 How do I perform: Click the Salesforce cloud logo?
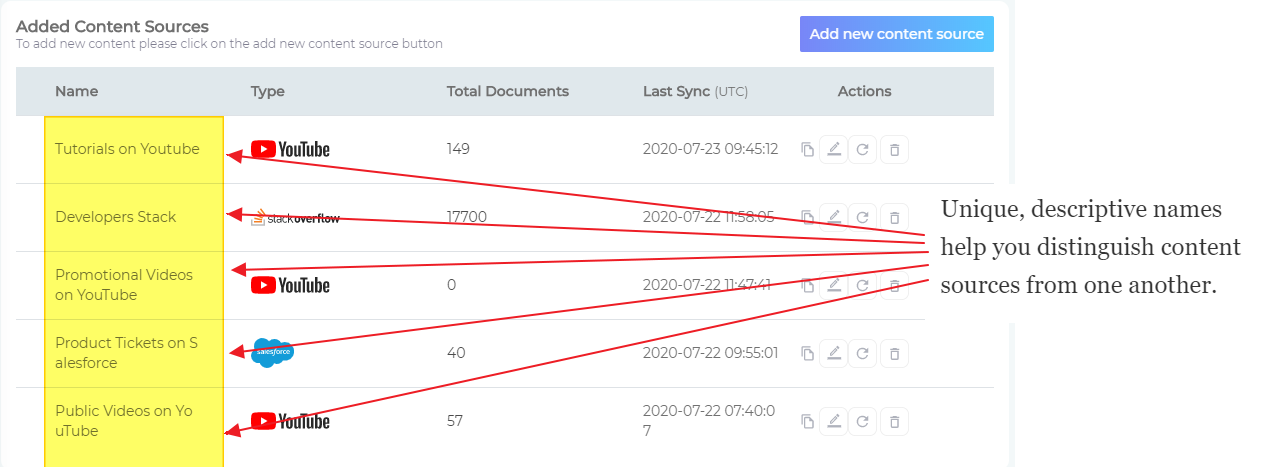[273, 352]
